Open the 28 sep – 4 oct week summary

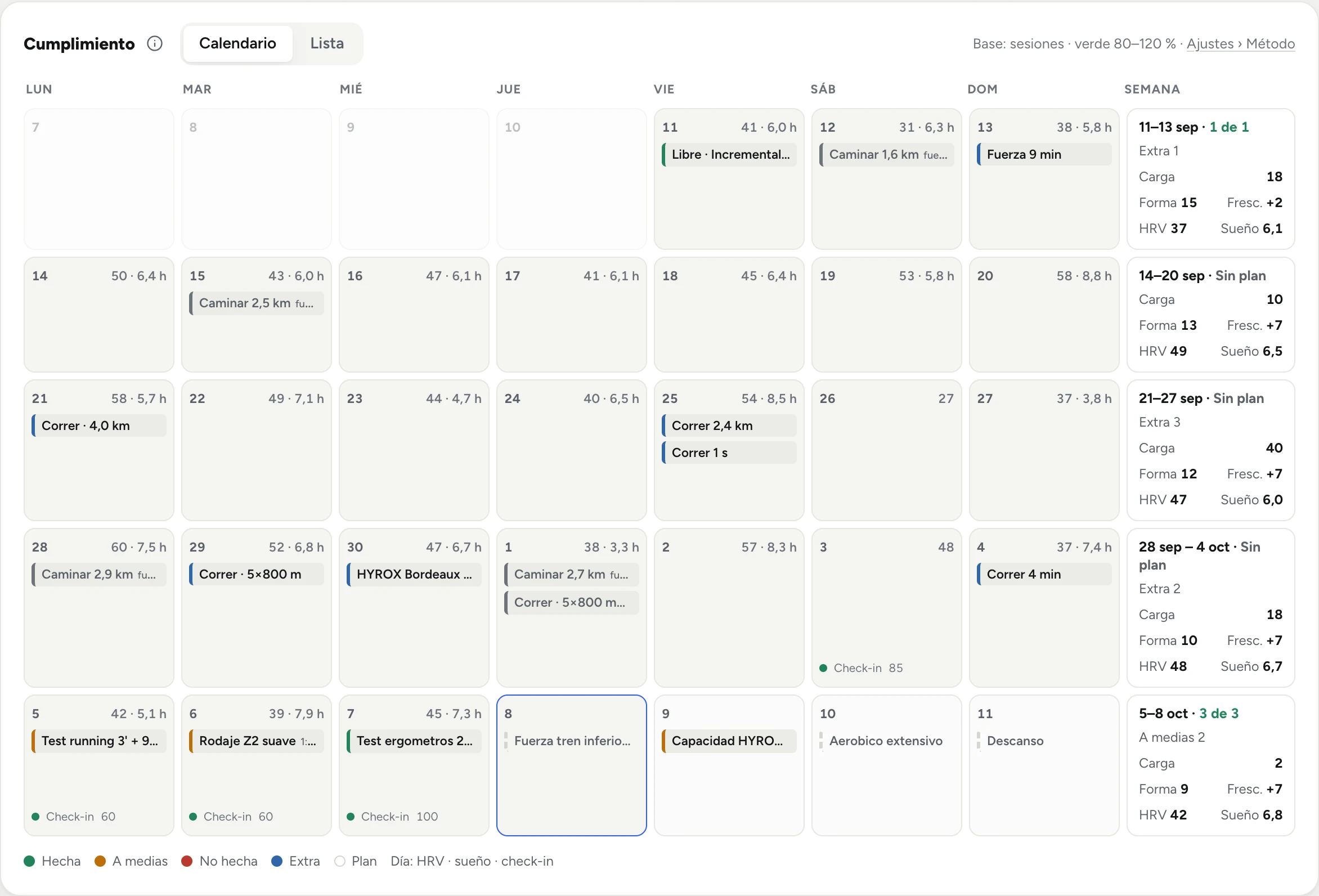pos(1210,607)
